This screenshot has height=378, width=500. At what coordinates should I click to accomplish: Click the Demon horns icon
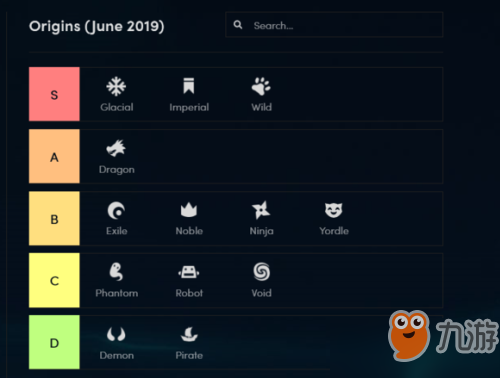[x=116, y=334]
